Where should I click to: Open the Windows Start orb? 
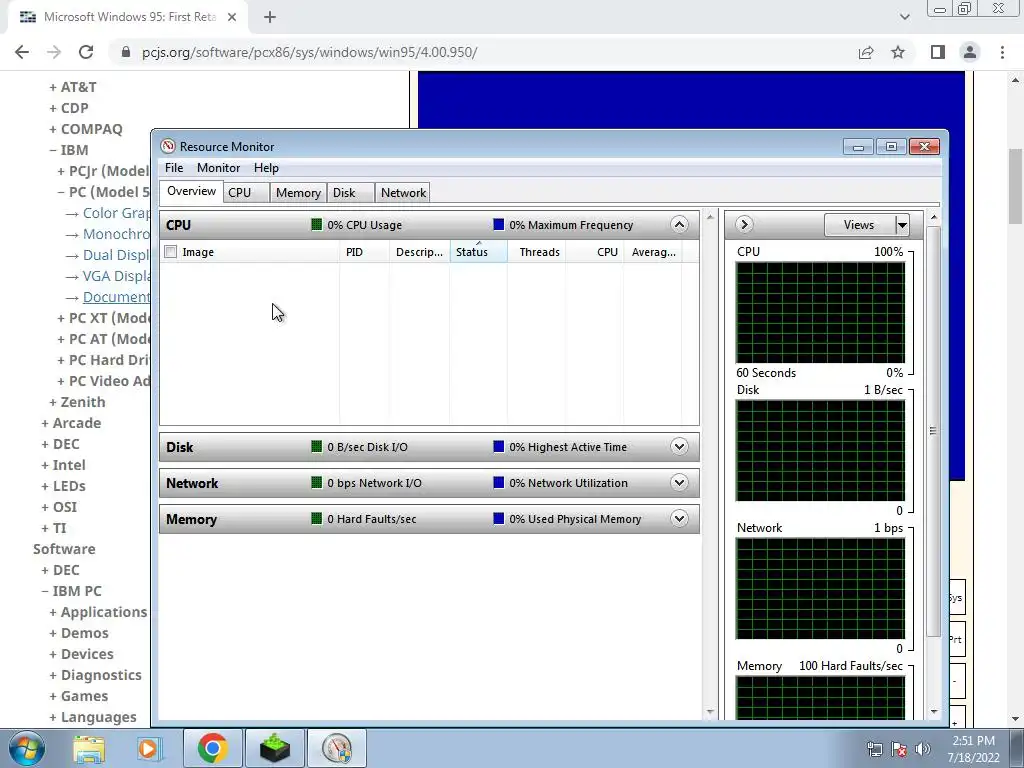(x=26, y=748)
